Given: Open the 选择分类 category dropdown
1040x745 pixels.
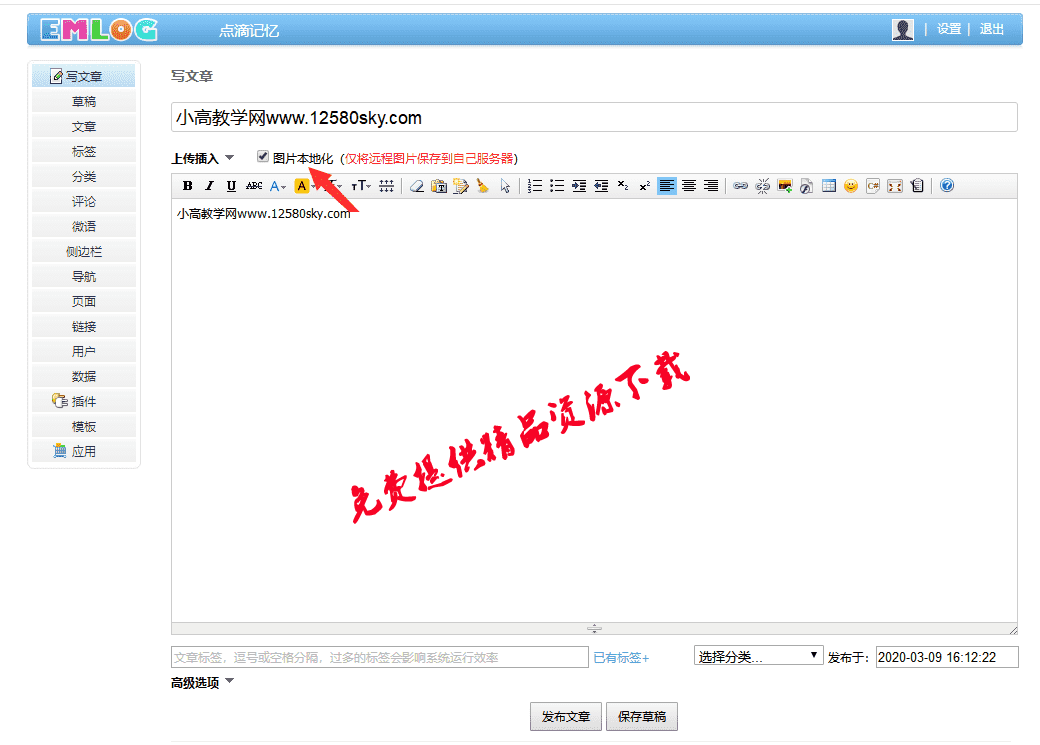Looking at the screenshot, I should point(757,656).
